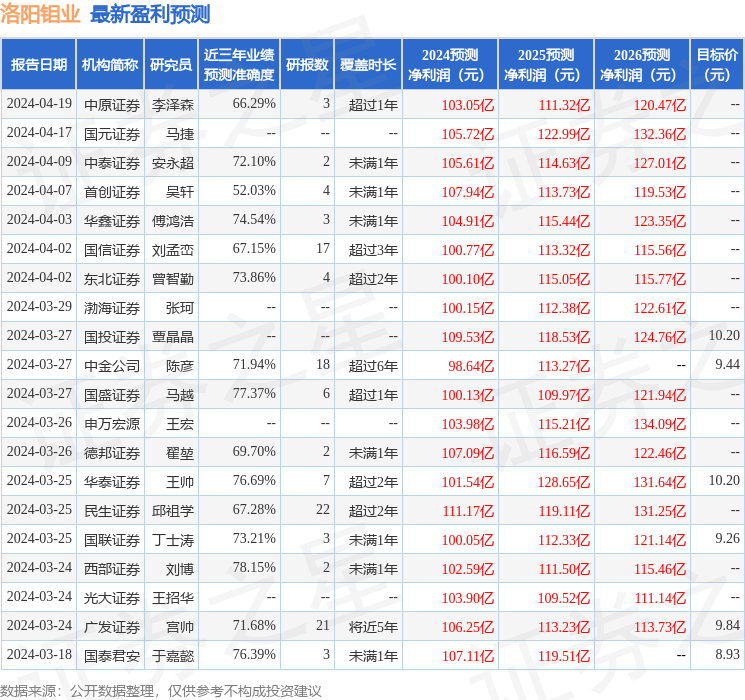Click the 2025预测净利润 column header
745x700 pixels.
546,65
